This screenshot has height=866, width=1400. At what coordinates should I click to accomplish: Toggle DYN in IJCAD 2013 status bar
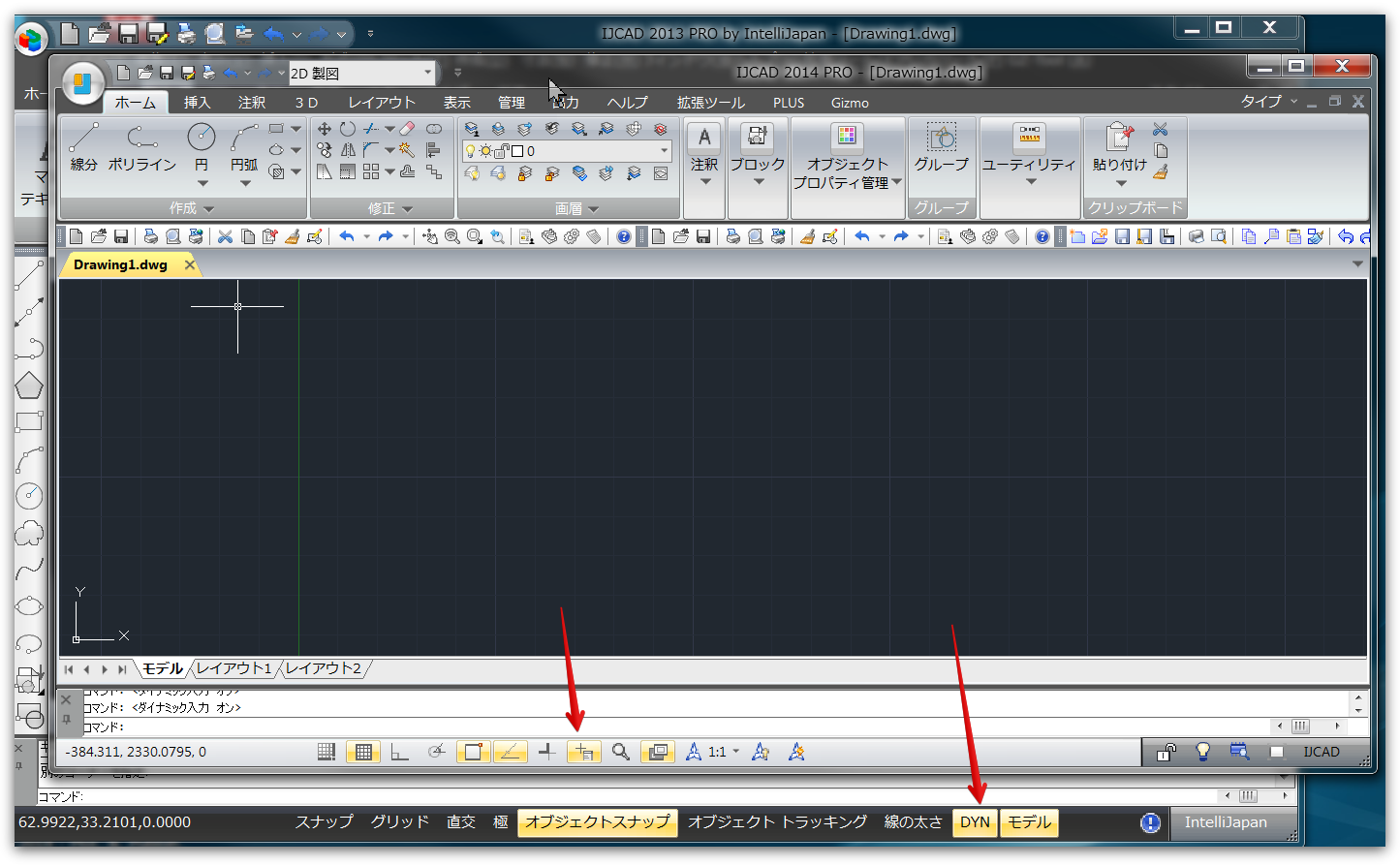pos(975,822)
